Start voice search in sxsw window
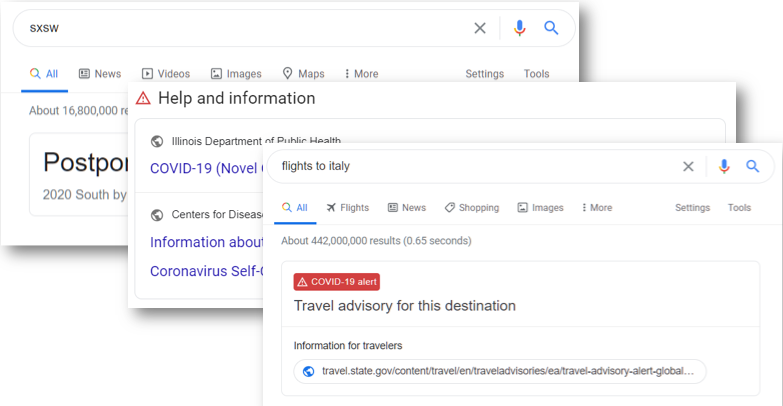 [519, 28]
